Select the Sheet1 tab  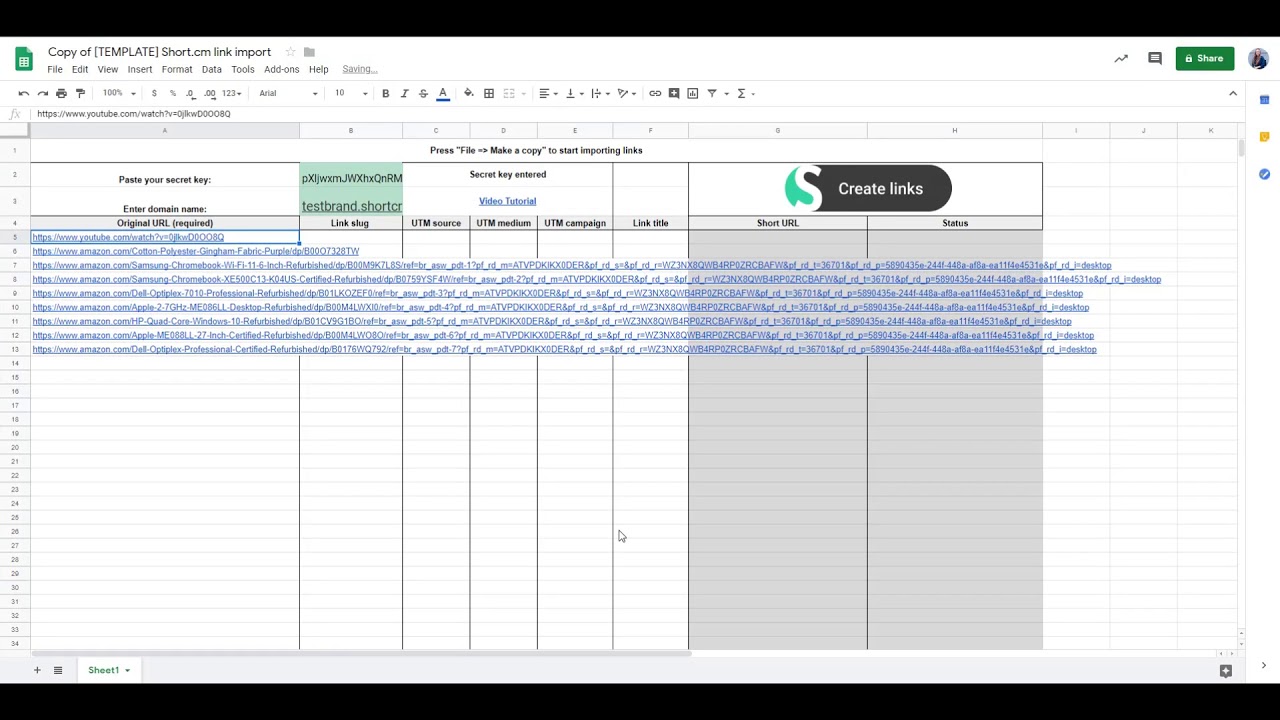pyautogui.click(x=108, y=670)
